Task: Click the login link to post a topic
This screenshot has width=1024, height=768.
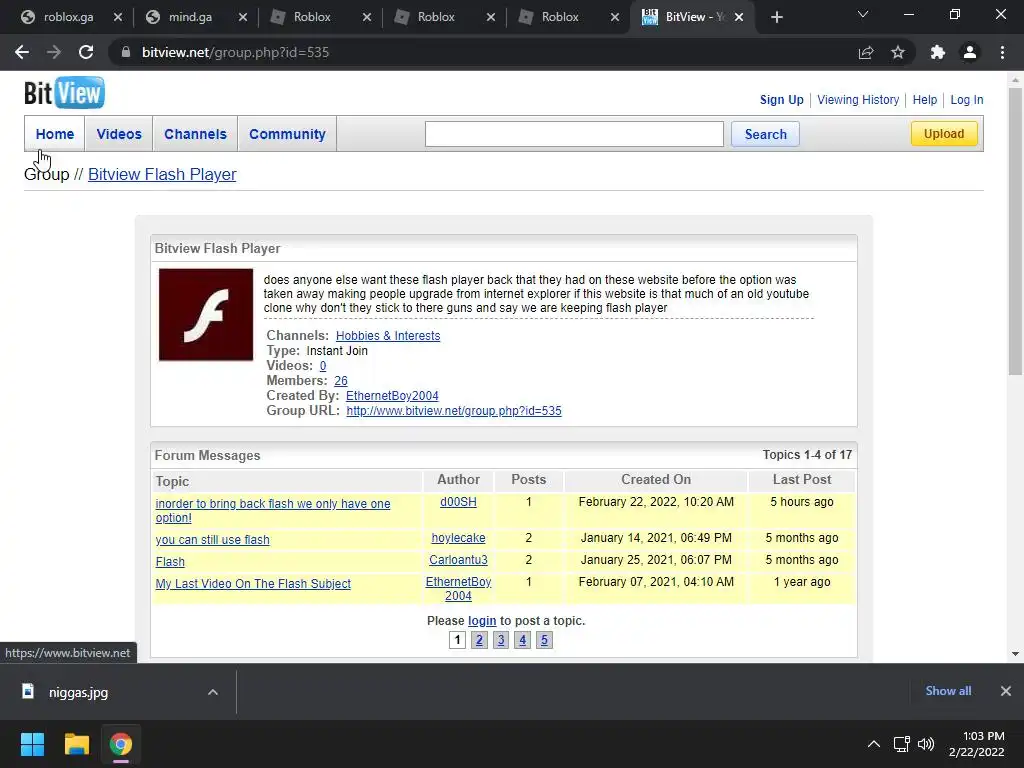Action: pos(482,620)
